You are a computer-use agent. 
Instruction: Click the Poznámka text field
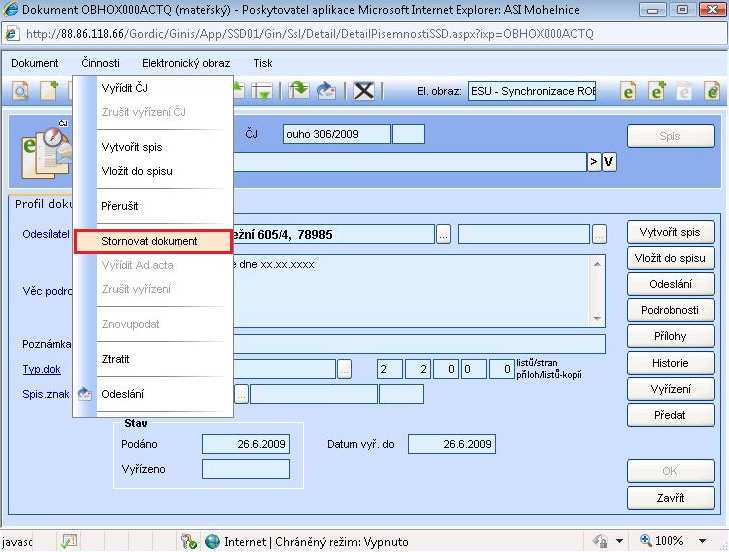tap(419, 344)
